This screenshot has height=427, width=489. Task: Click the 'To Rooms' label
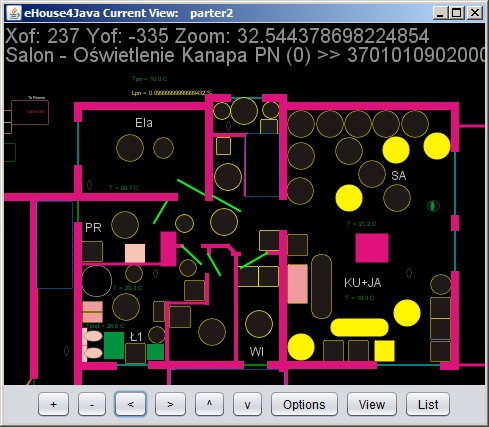[x=36, y=98]
